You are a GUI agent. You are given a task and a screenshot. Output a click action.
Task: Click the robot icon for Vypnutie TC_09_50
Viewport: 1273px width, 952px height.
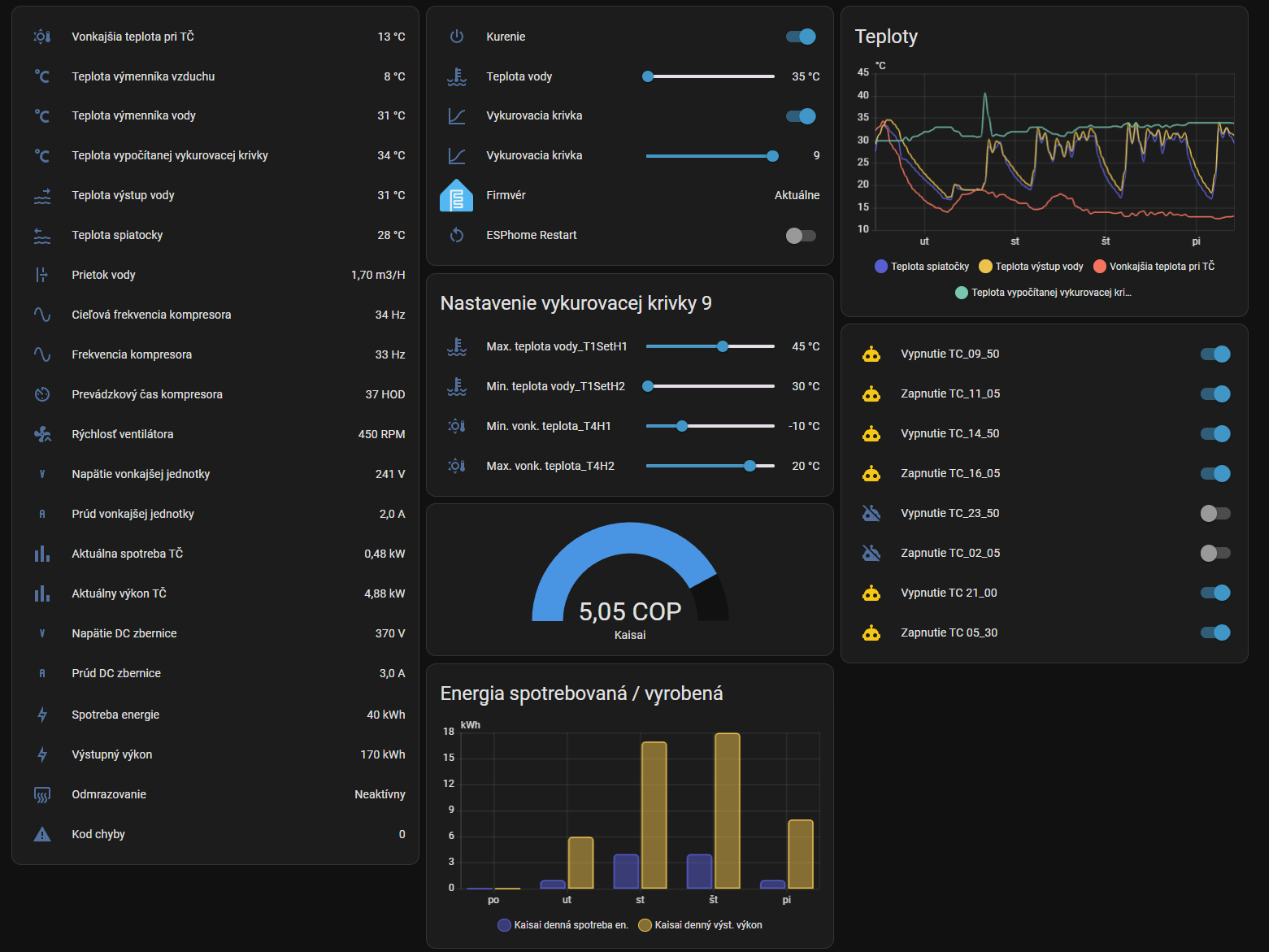click(871, 354)
